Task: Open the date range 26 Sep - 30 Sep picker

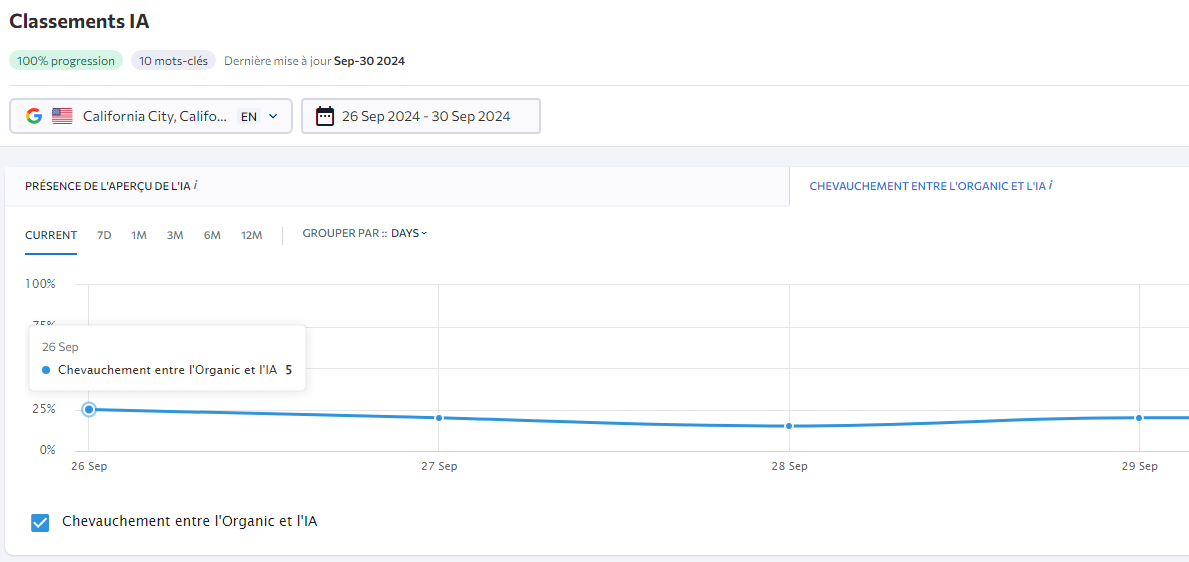Action: (x=427, y=116)
